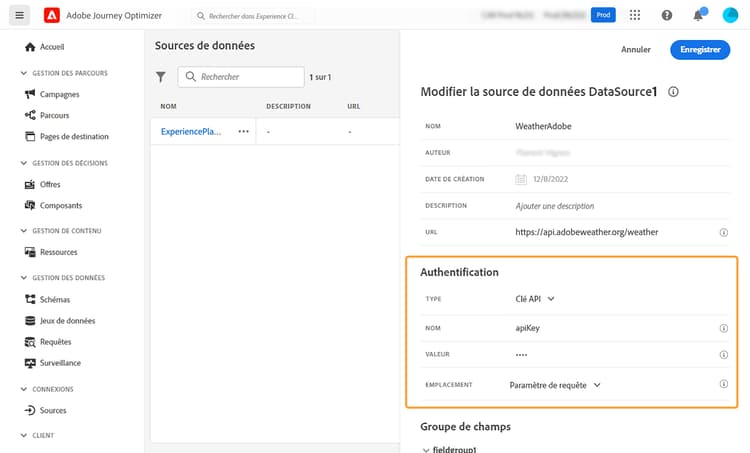Go to Accueil in sidebar
The height and width of the screenshot is (453, 750).
(52, 47)
